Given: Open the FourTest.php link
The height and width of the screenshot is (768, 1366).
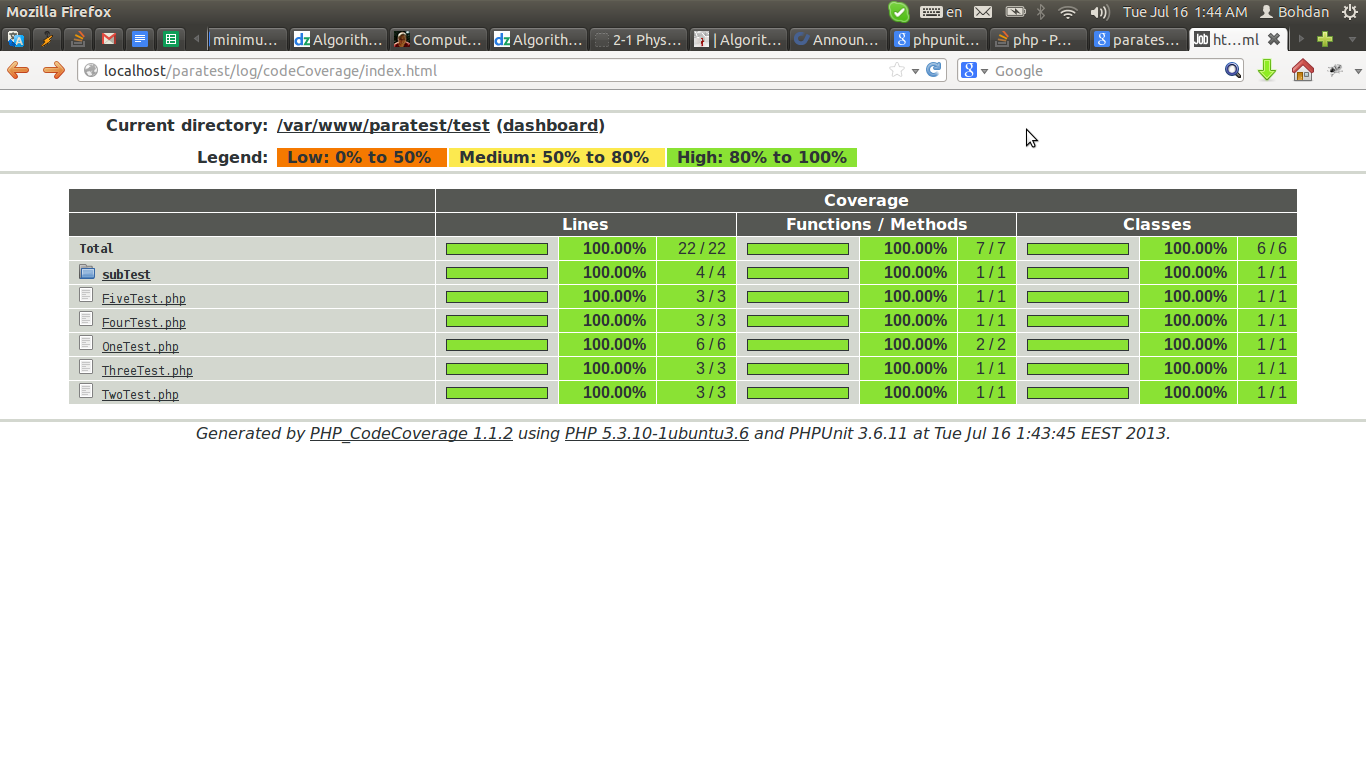Looking at the screenshot, I should coord(144,322).
